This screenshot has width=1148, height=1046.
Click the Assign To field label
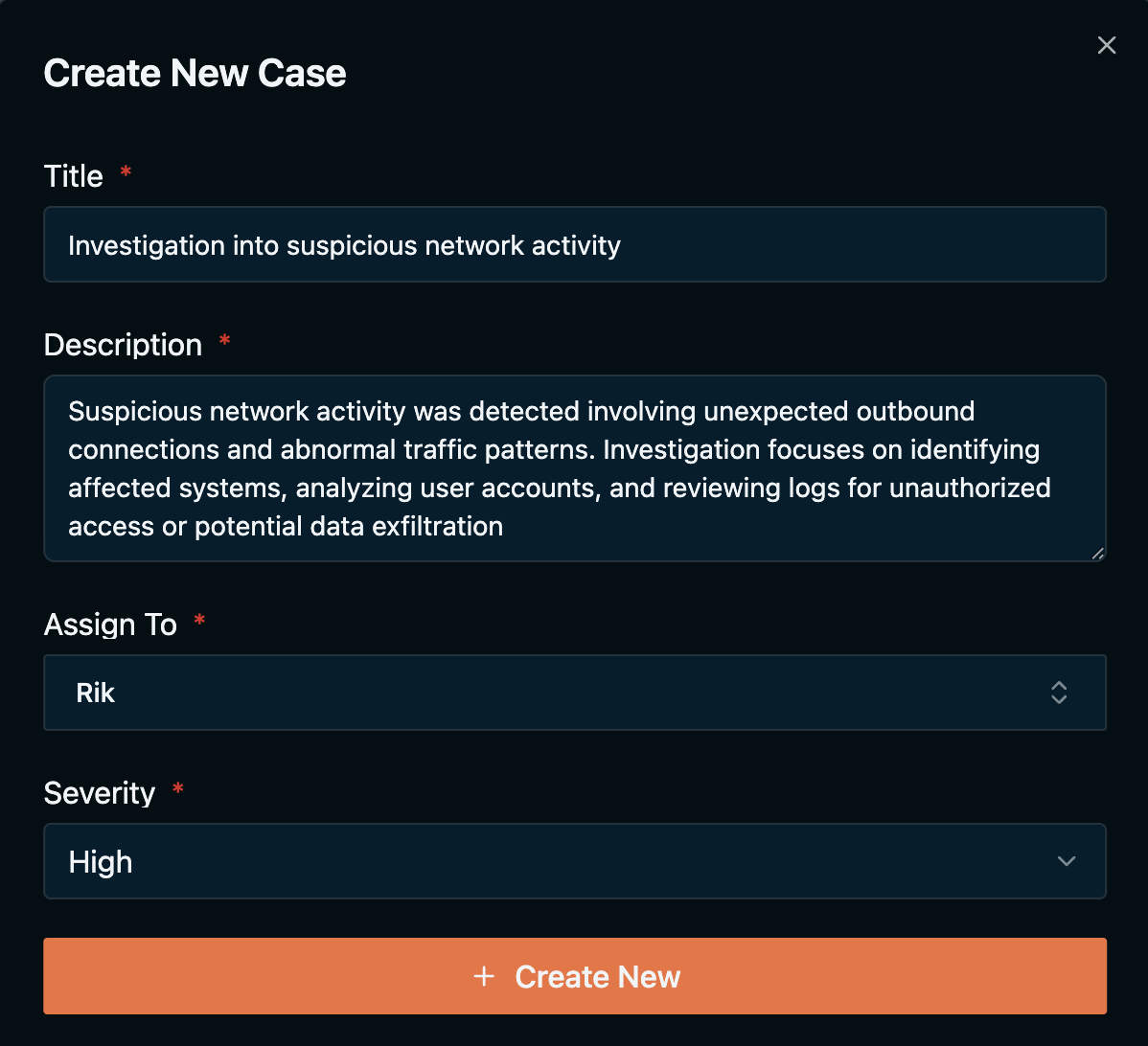pos(111,625)
